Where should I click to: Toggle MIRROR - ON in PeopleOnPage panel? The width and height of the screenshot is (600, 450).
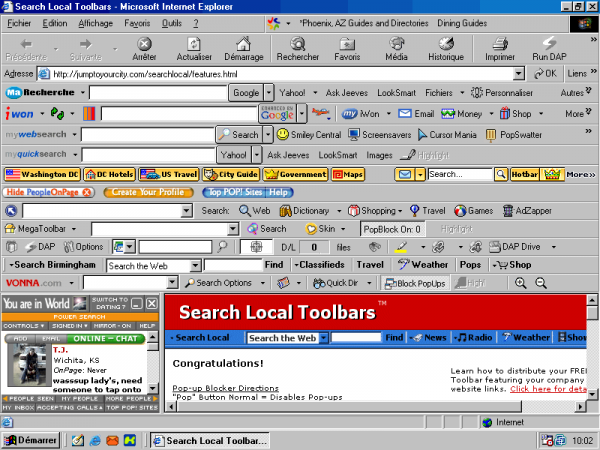(x=112, y=326)
